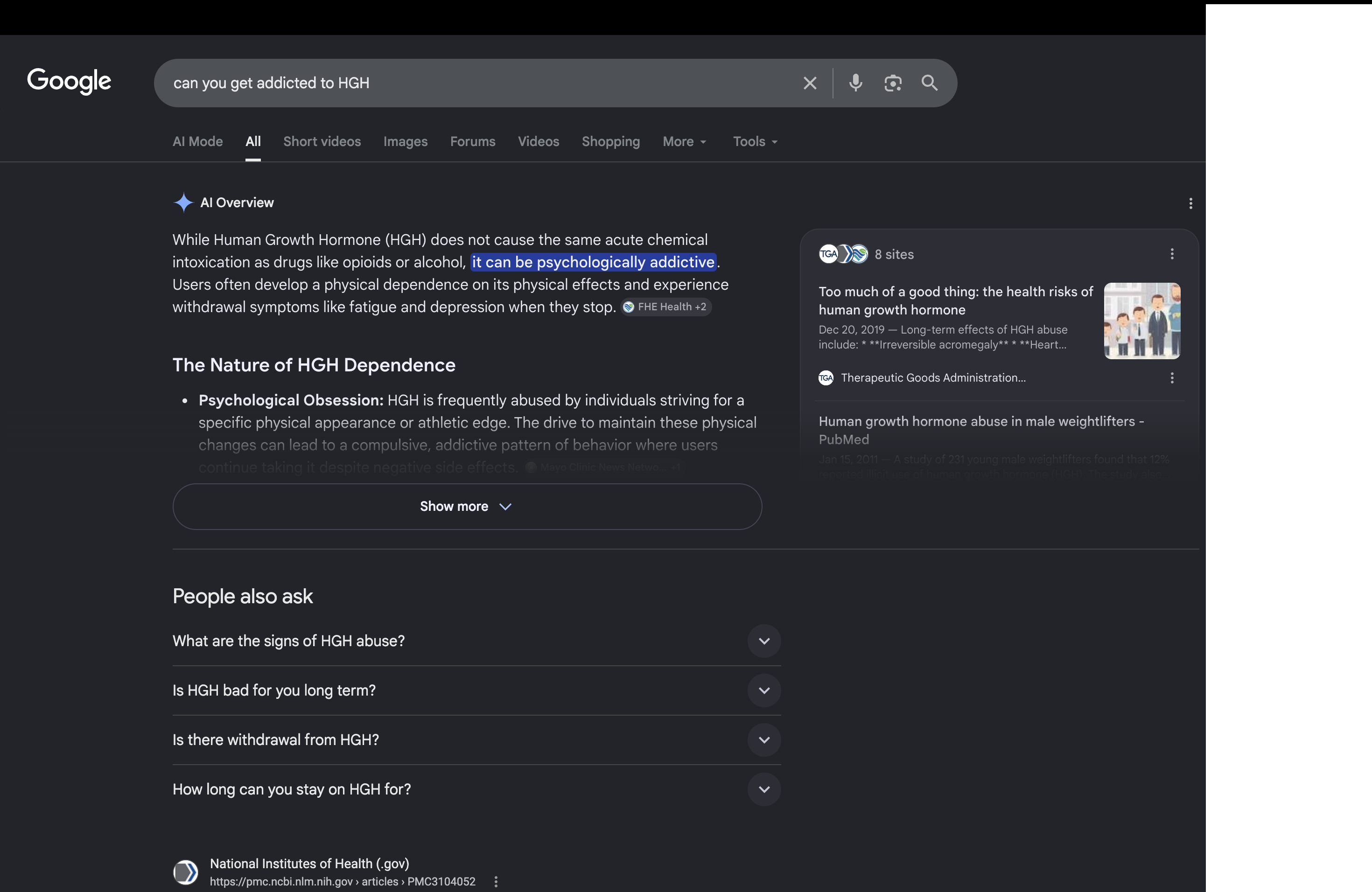Click the highlighted 'it can be psychologically addictive' text
Image resolution: width=1372 pixels, height=892 pixels.
click(x=593, y=262)
